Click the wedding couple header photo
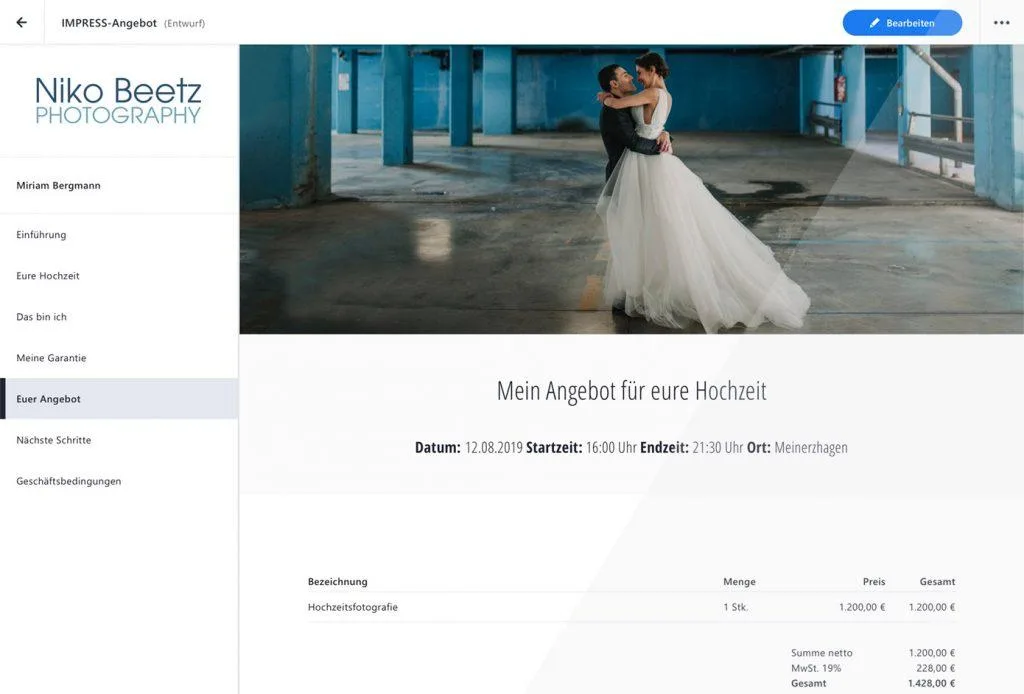Screen dimensions: 1024x694 632,189
